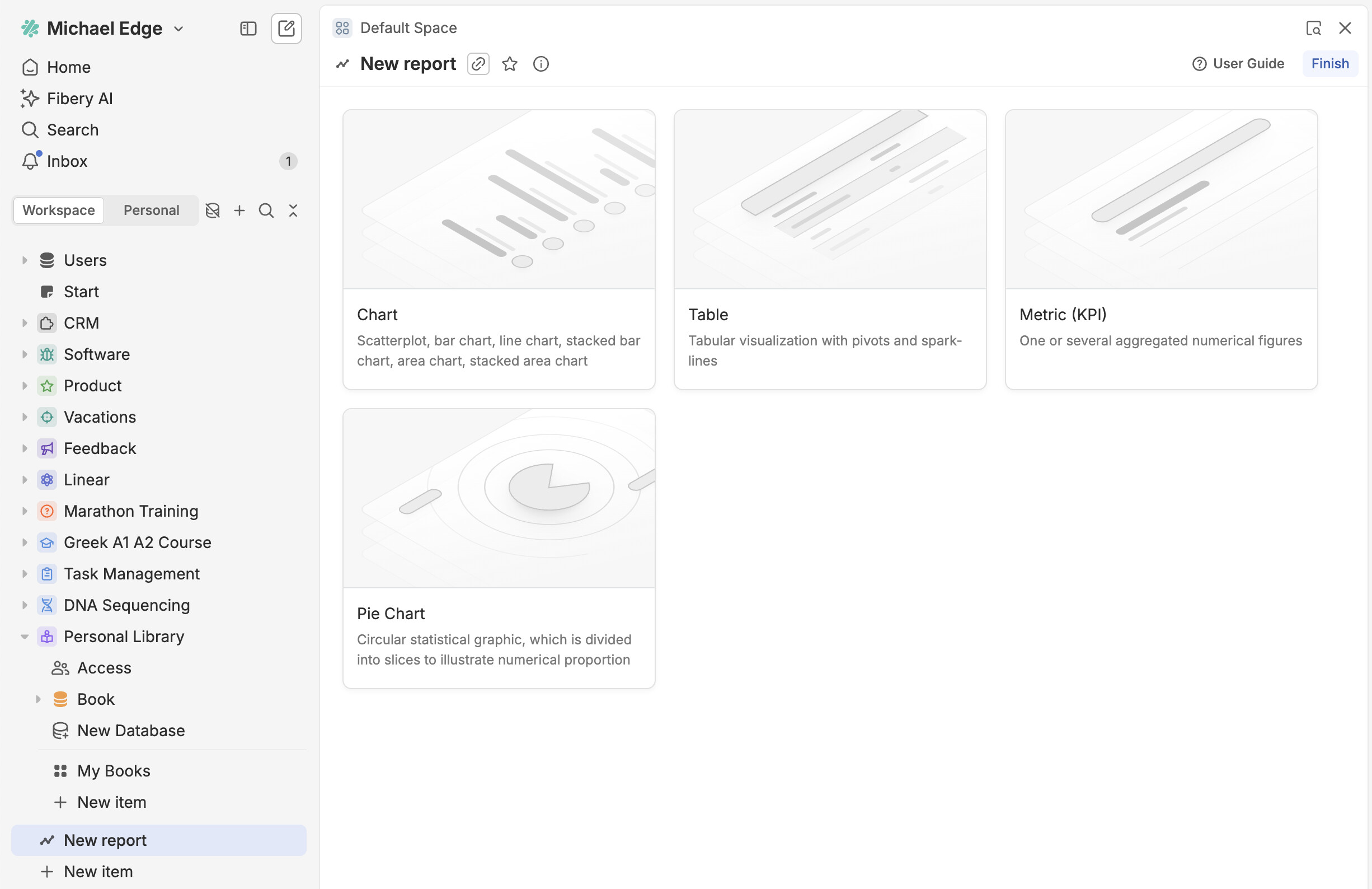Click the plus icon to add space

coord(239,210)
